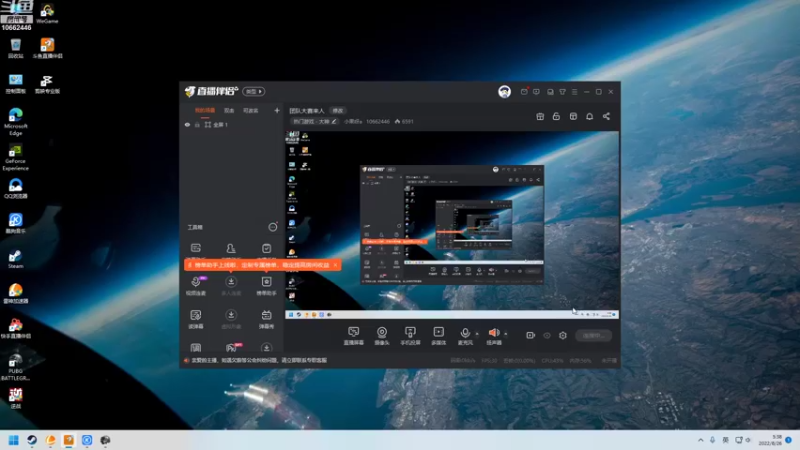The image size is (800, 450).
Task: Open the 读弹幕 danmaku reader tool
Action: tap(196, 319)
